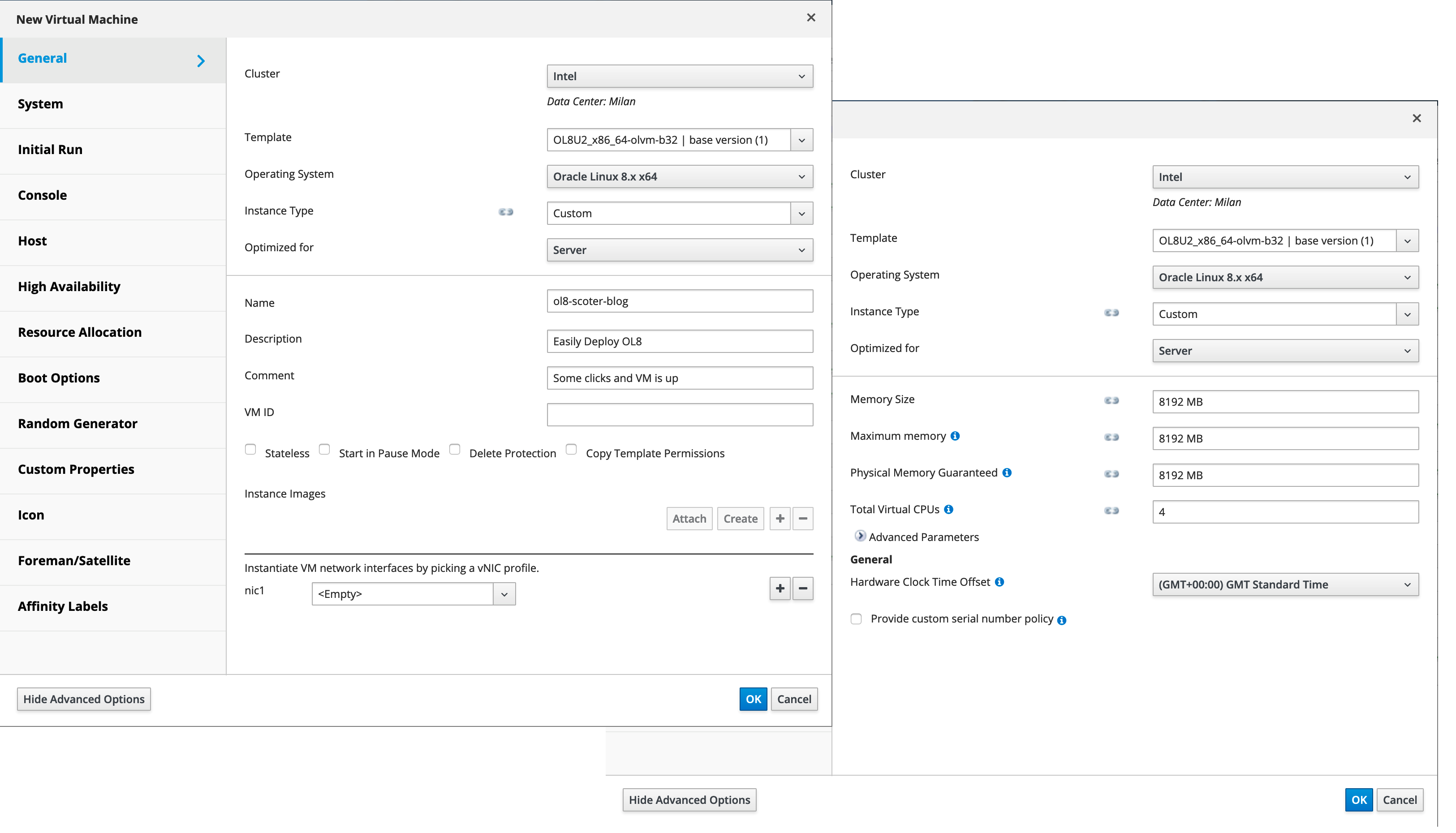
Task: Click Attach button for instance images
Action: (x=689, y=518)
